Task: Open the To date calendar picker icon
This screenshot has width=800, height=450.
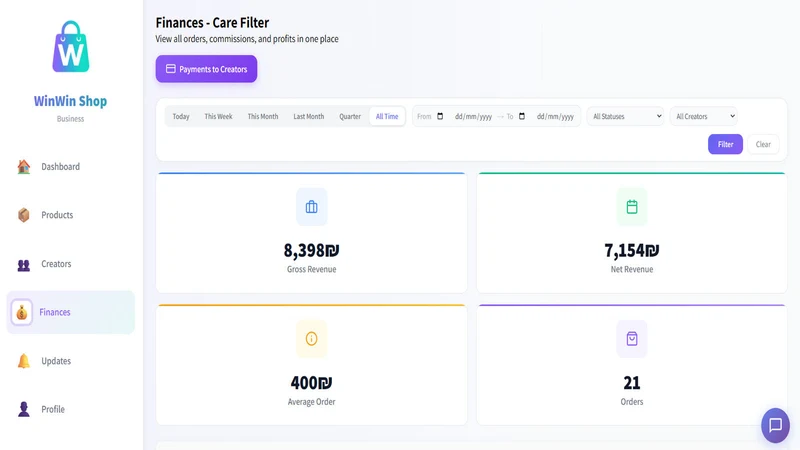Action: pos(521,116)
